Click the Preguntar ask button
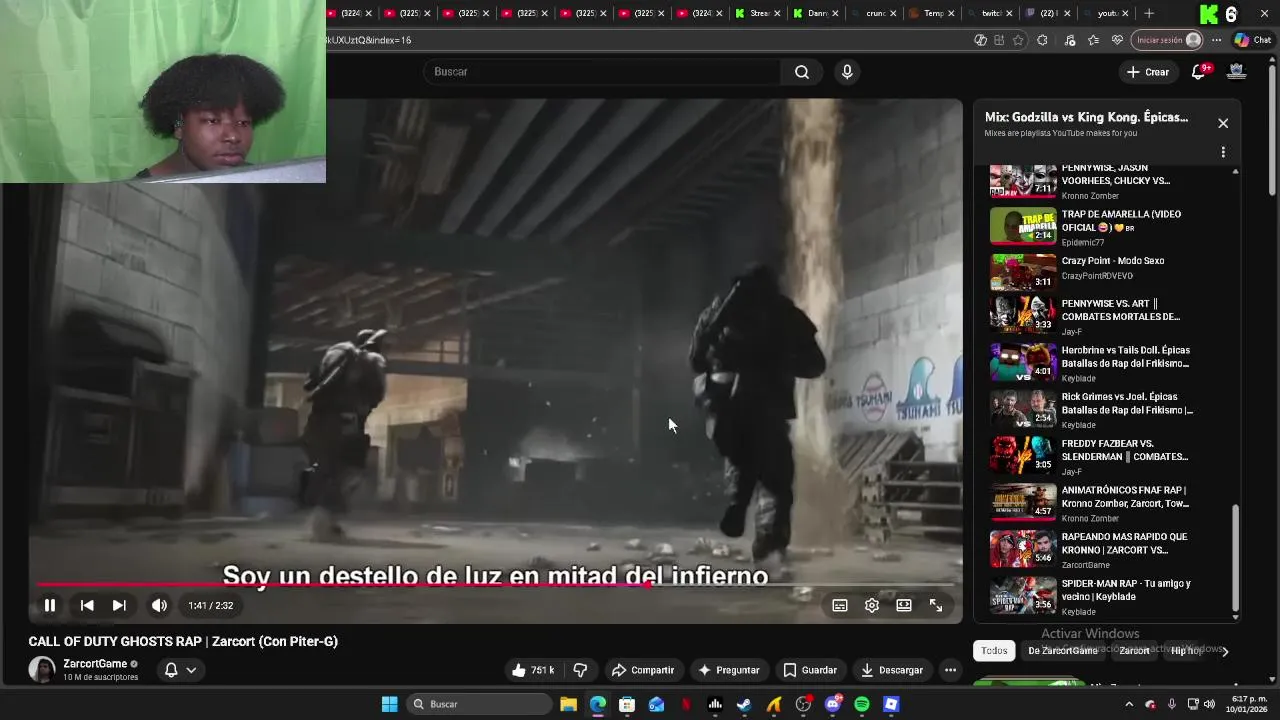The height and width of the screenshot is (720, 1280). (729, 670)
